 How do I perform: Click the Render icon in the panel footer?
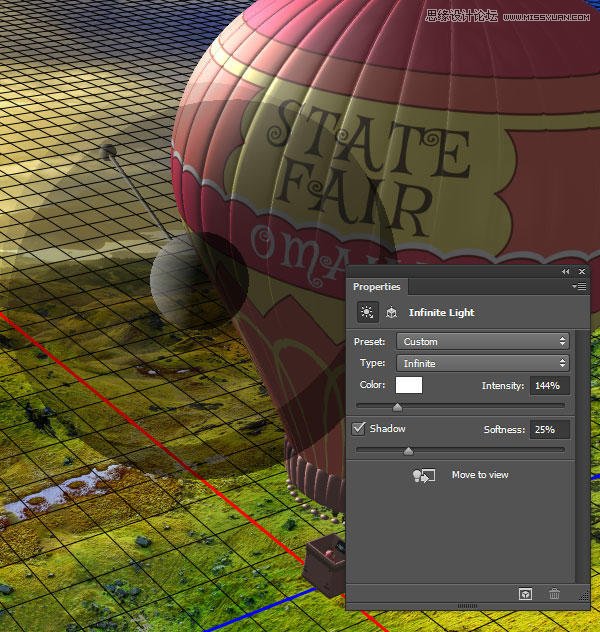point(525,594)
